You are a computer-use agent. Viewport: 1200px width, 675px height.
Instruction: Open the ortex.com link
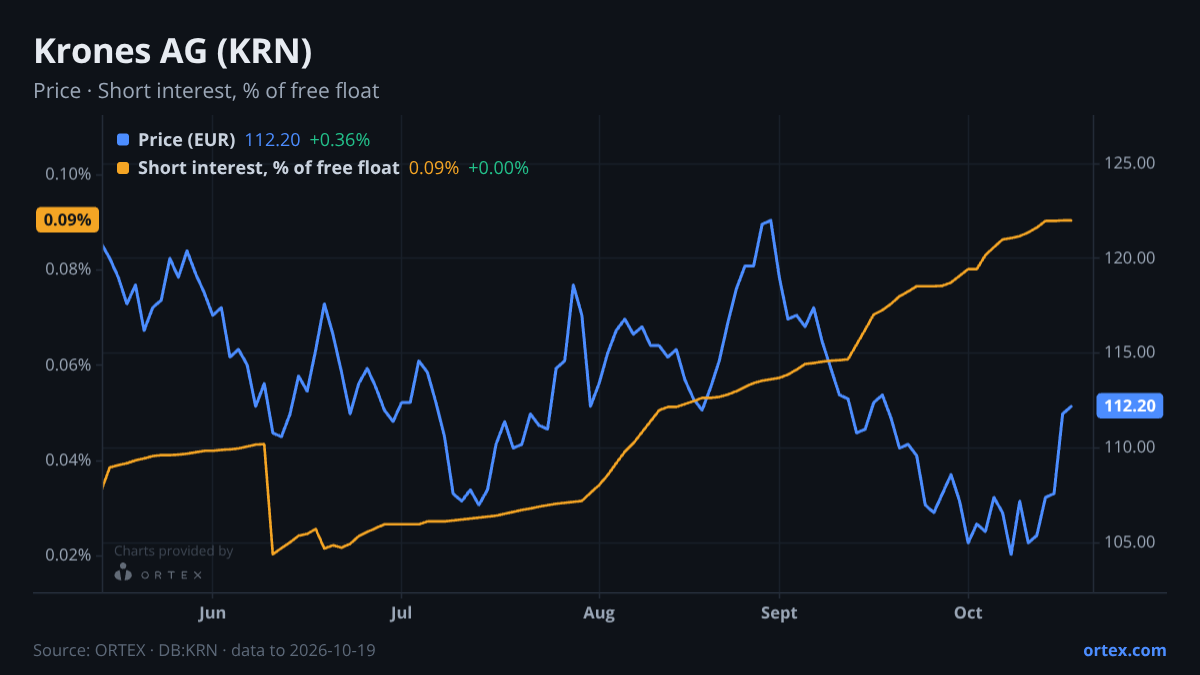coord(1124,650)
